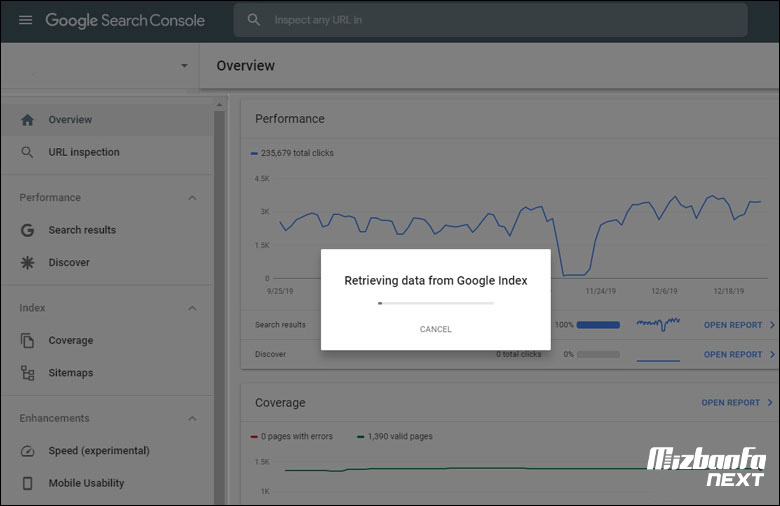Click the 235,679 total clicks legend
This screenshot has width=780, height=506.
point(292,153)
